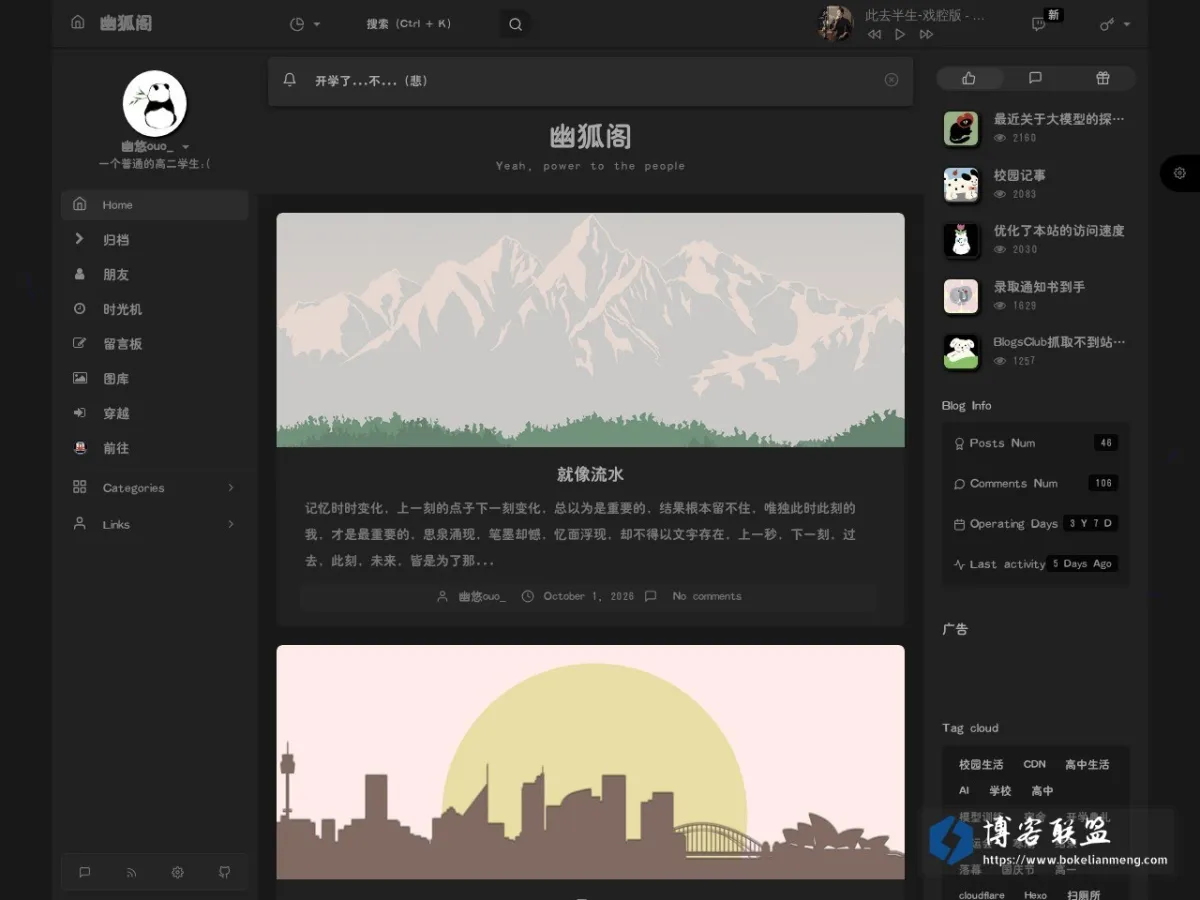Open popular post 优化了本站的访问速度
1200x900 pixels.
[1059, 231]
